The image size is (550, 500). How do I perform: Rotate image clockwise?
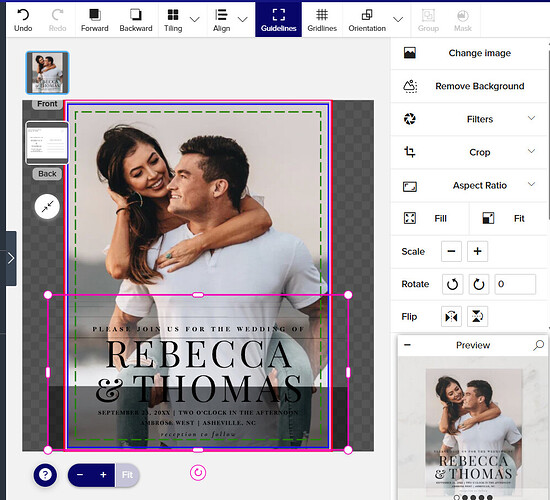(x=478, y=284)
